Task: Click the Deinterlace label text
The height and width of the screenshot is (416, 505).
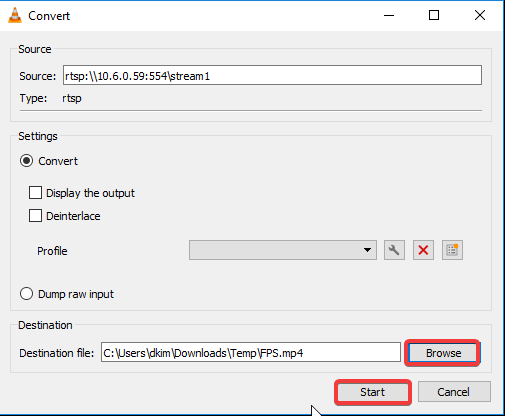Action: click(x=73, y=216)
